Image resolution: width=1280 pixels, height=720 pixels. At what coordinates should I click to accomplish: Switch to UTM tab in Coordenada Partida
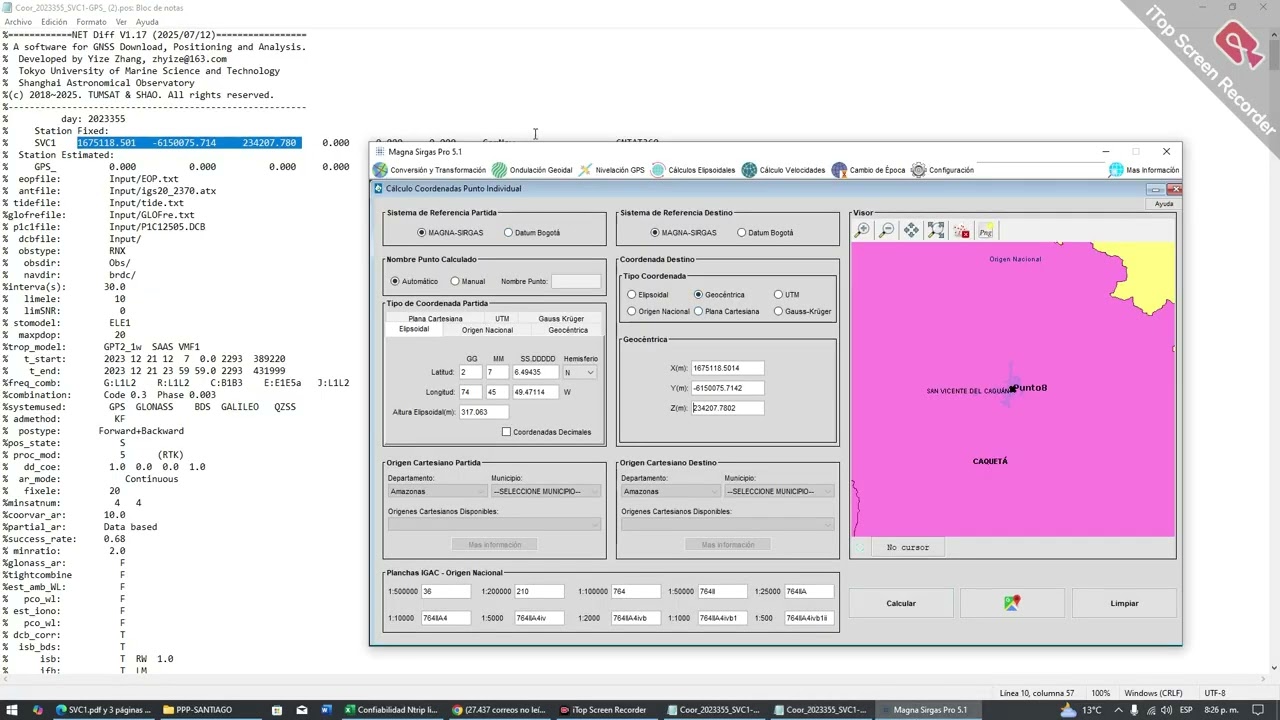(502, 319)
